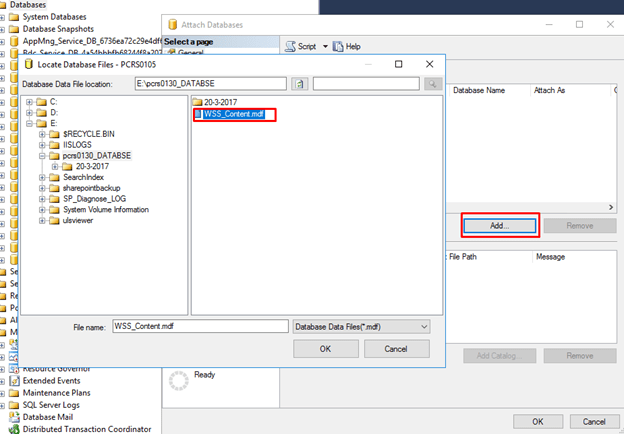Expand the SearchIndex folder node

tap(43, 177)
